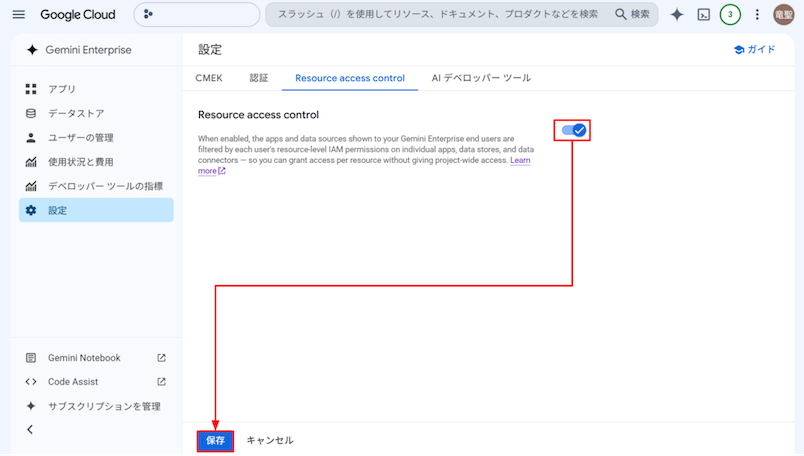Open Gemini AI assistant sparkle icon

pyautogui.click(x=677, y=14)
